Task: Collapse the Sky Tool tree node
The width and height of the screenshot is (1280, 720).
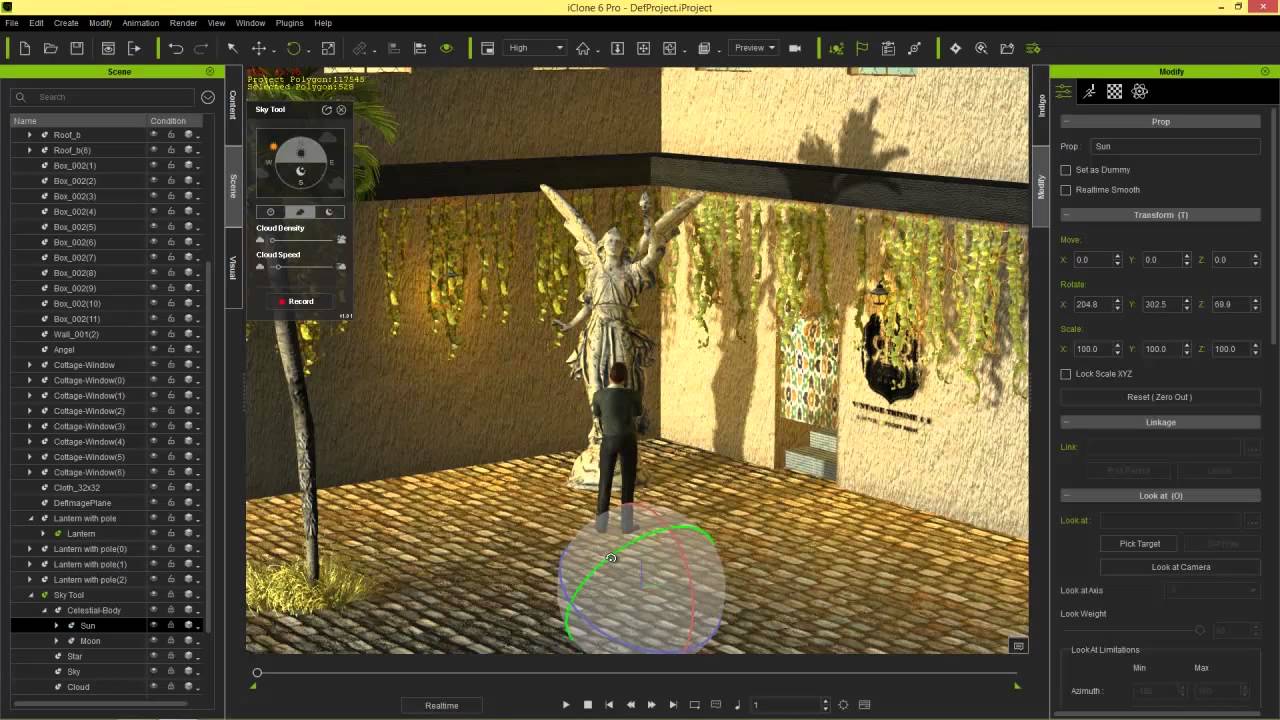Action: click(x=30, y=595)
